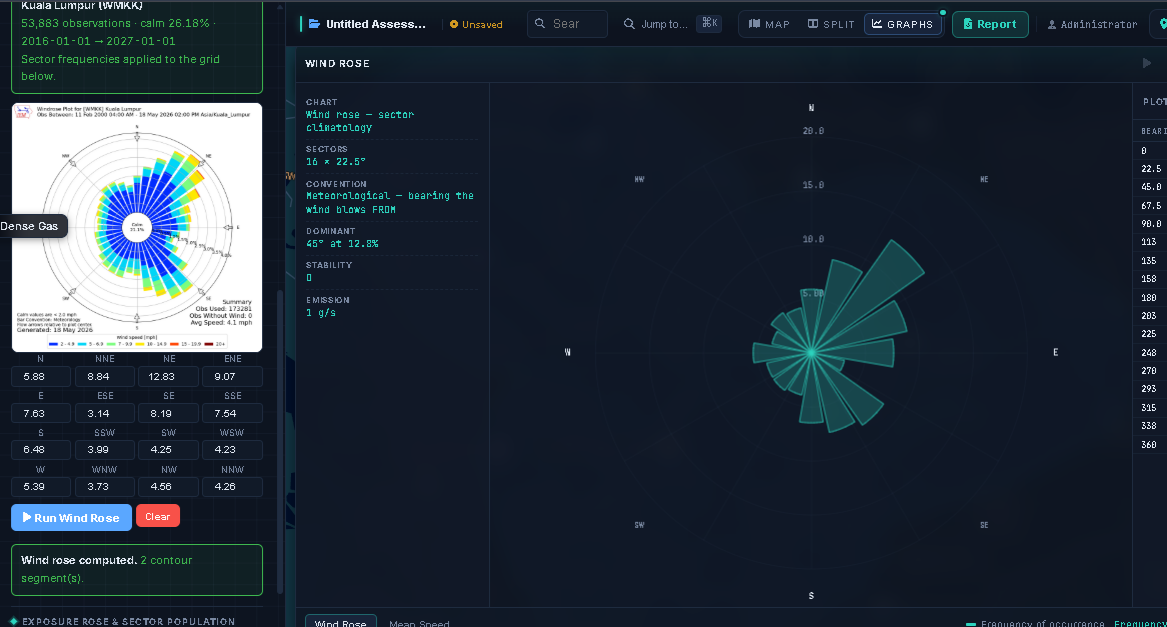The image size is (1167, 627).
Task: Edit the SSE sector value 7.54
Action: coord(232,413)
